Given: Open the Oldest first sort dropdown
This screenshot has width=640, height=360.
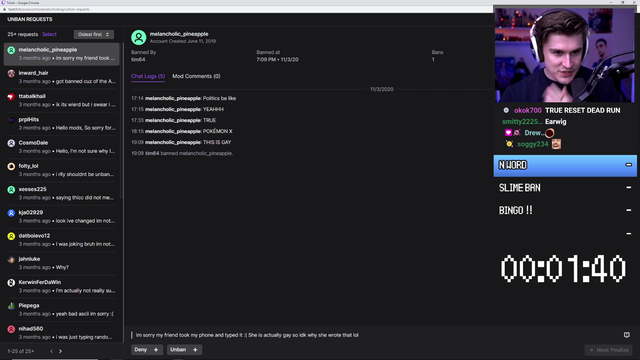Looking at the screenshot, I should pyautogui.click(x=93, y=34).
